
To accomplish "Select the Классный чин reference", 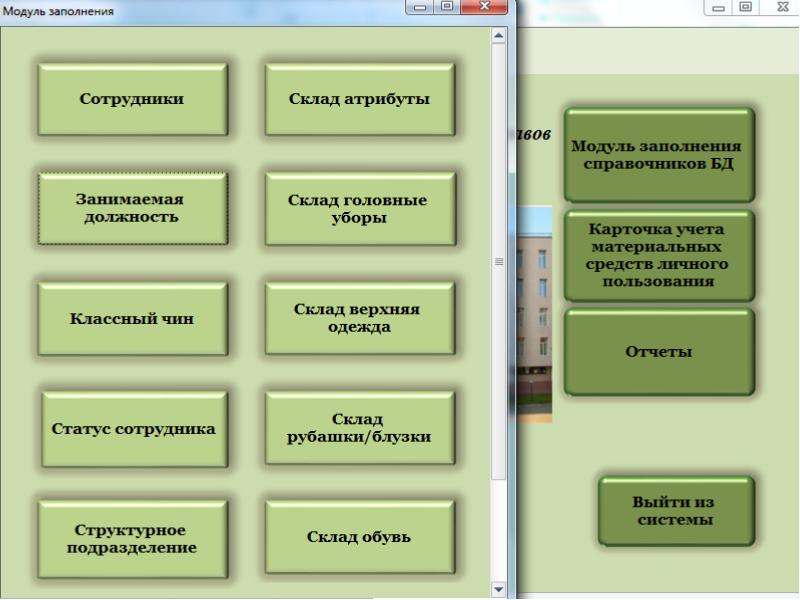I will click(x=132, y=318).
